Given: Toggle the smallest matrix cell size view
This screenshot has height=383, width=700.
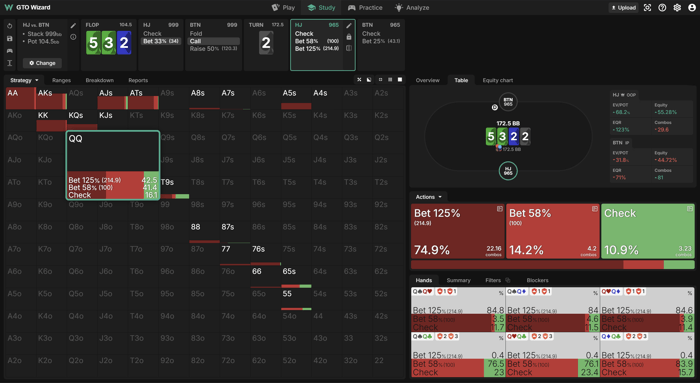Looking at the screenshot, I should 380,79.
